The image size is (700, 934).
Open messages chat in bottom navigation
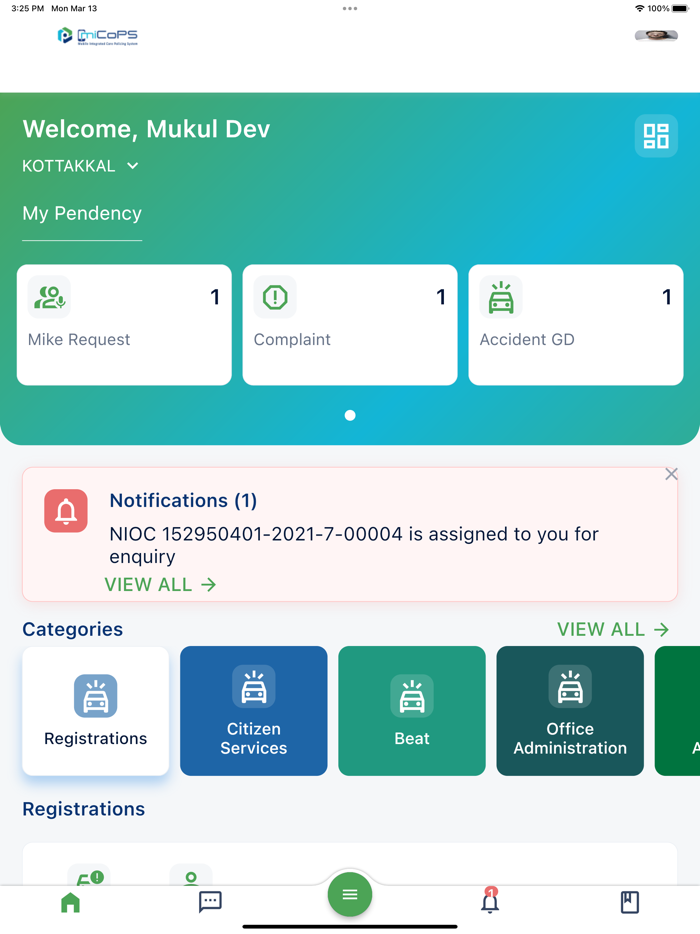click(x=210, y=902)
